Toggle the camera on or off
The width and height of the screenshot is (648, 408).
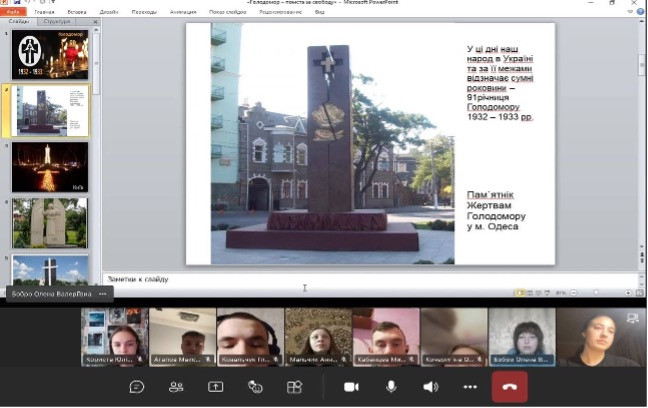351,387
